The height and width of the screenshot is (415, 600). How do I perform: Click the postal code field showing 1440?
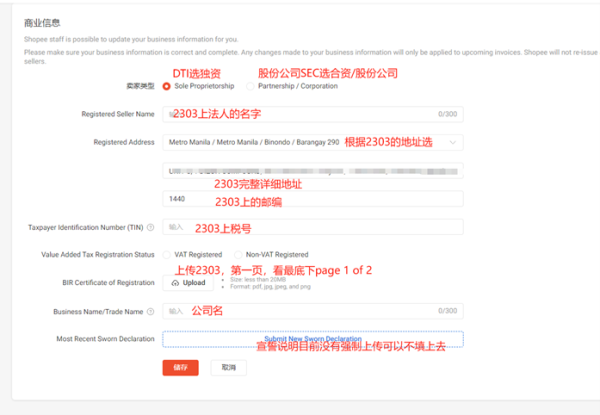(x=312, y=199)
